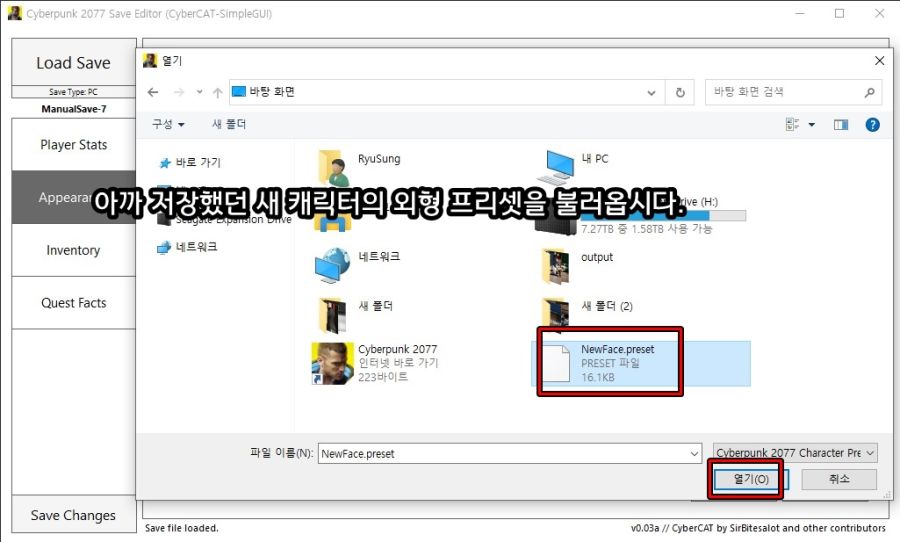Go up one folder level with up arrow
Screen dimensions: 900x542
click(217, 92)
